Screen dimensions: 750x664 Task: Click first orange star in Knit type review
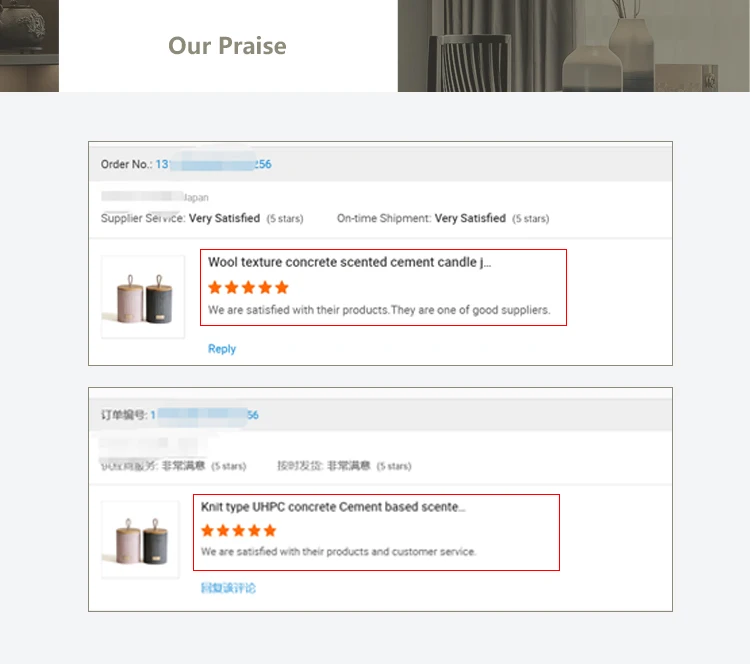coord(208,531)
